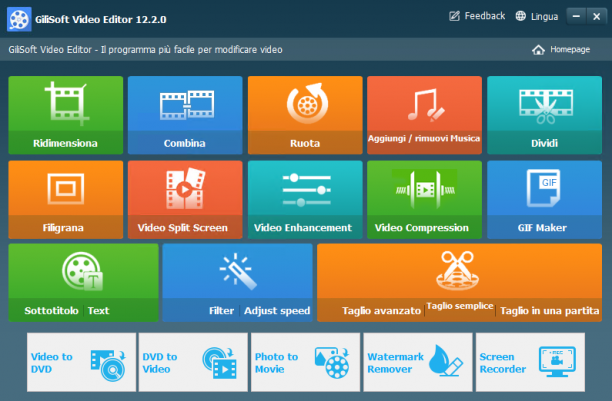Click the Sottotitolo option
This screenshot has height=401, width=612.
(51, 311)
